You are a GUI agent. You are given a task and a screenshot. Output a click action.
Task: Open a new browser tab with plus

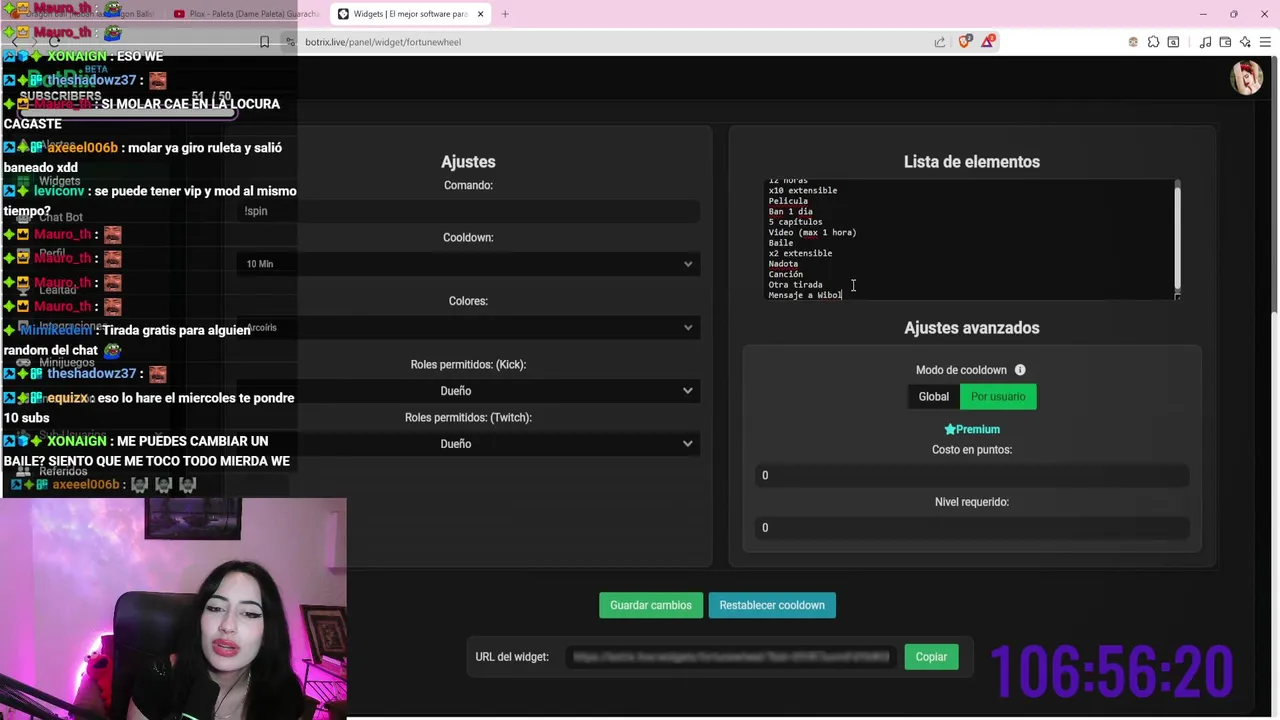[505, 14]
